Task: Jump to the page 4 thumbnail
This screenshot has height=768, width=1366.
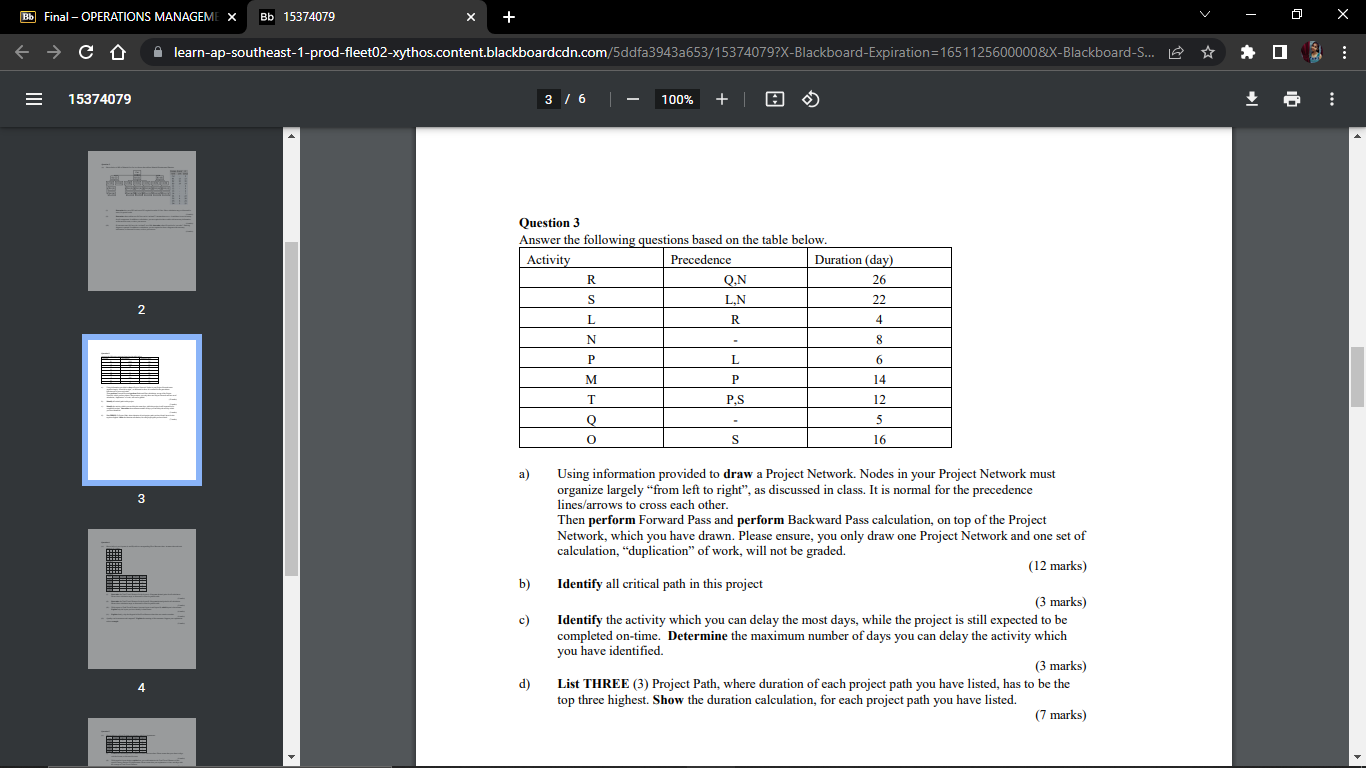Action: tap(141, 599)
